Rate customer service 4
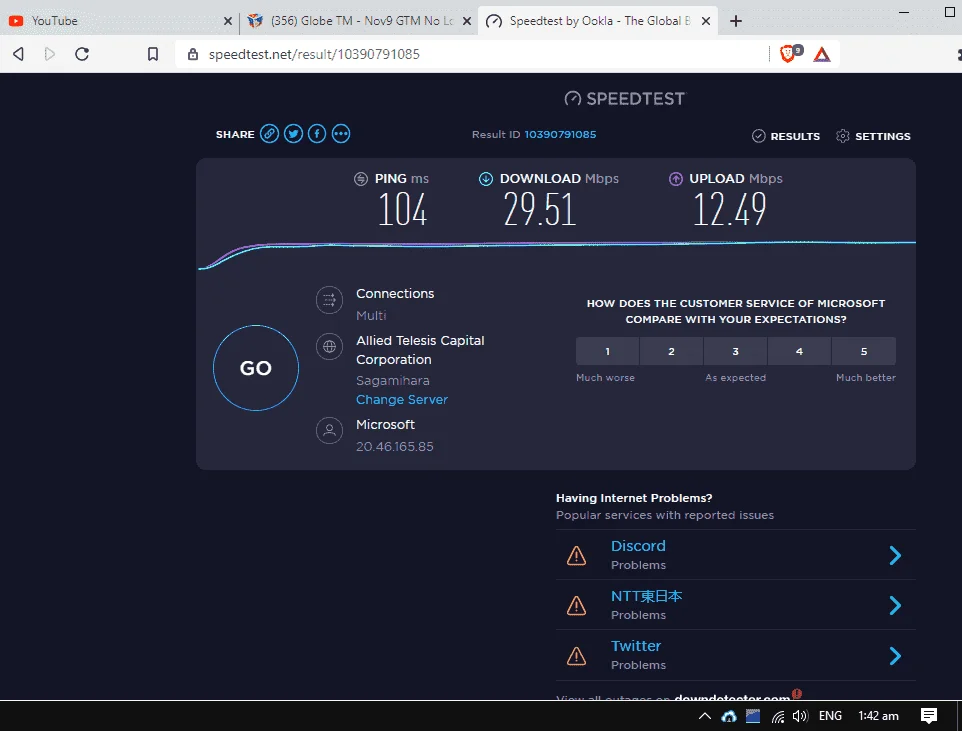The height and width of the screenshot is (731, 962). (x=799, y=352)
